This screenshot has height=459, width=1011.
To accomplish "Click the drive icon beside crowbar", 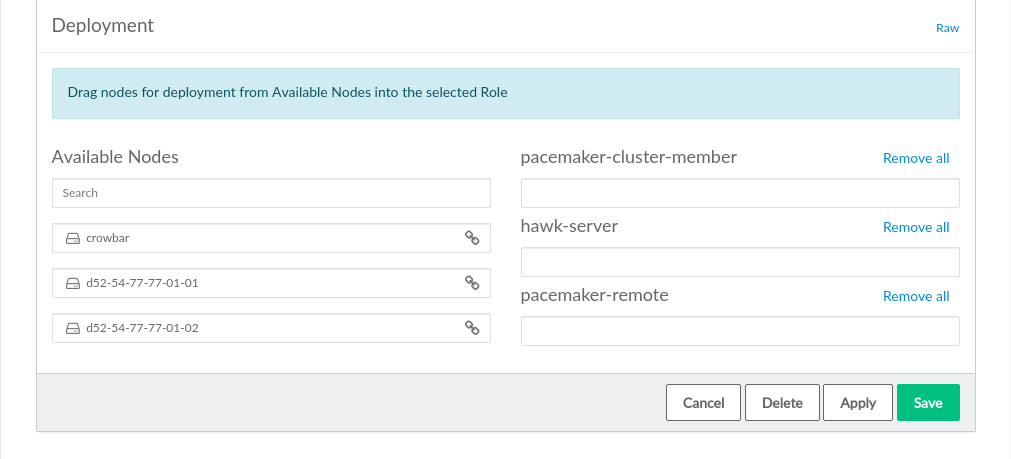I will pyautogui.click(x=72, y=239).
